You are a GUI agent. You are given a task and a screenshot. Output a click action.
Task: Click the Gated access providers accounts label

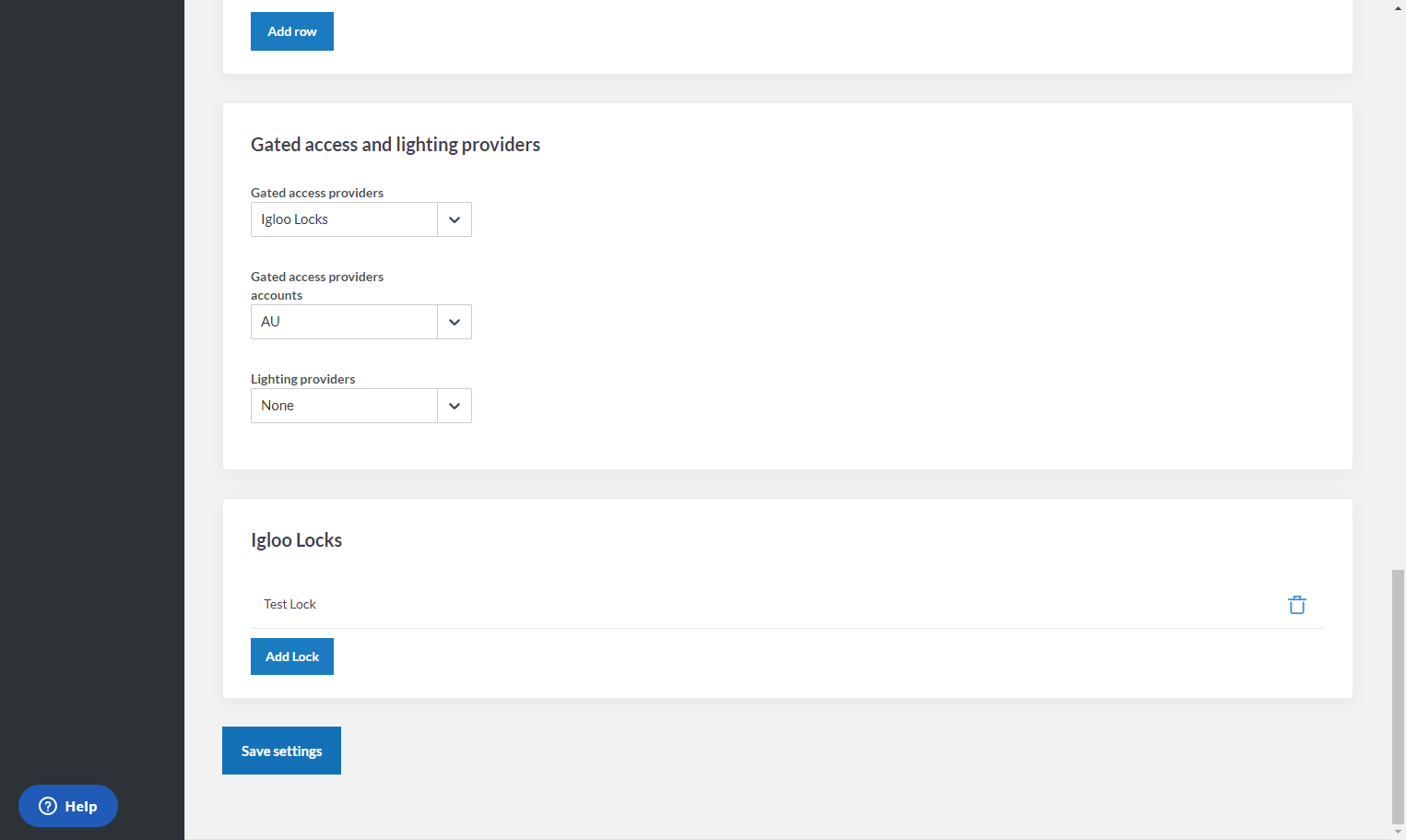coord(317,286)
